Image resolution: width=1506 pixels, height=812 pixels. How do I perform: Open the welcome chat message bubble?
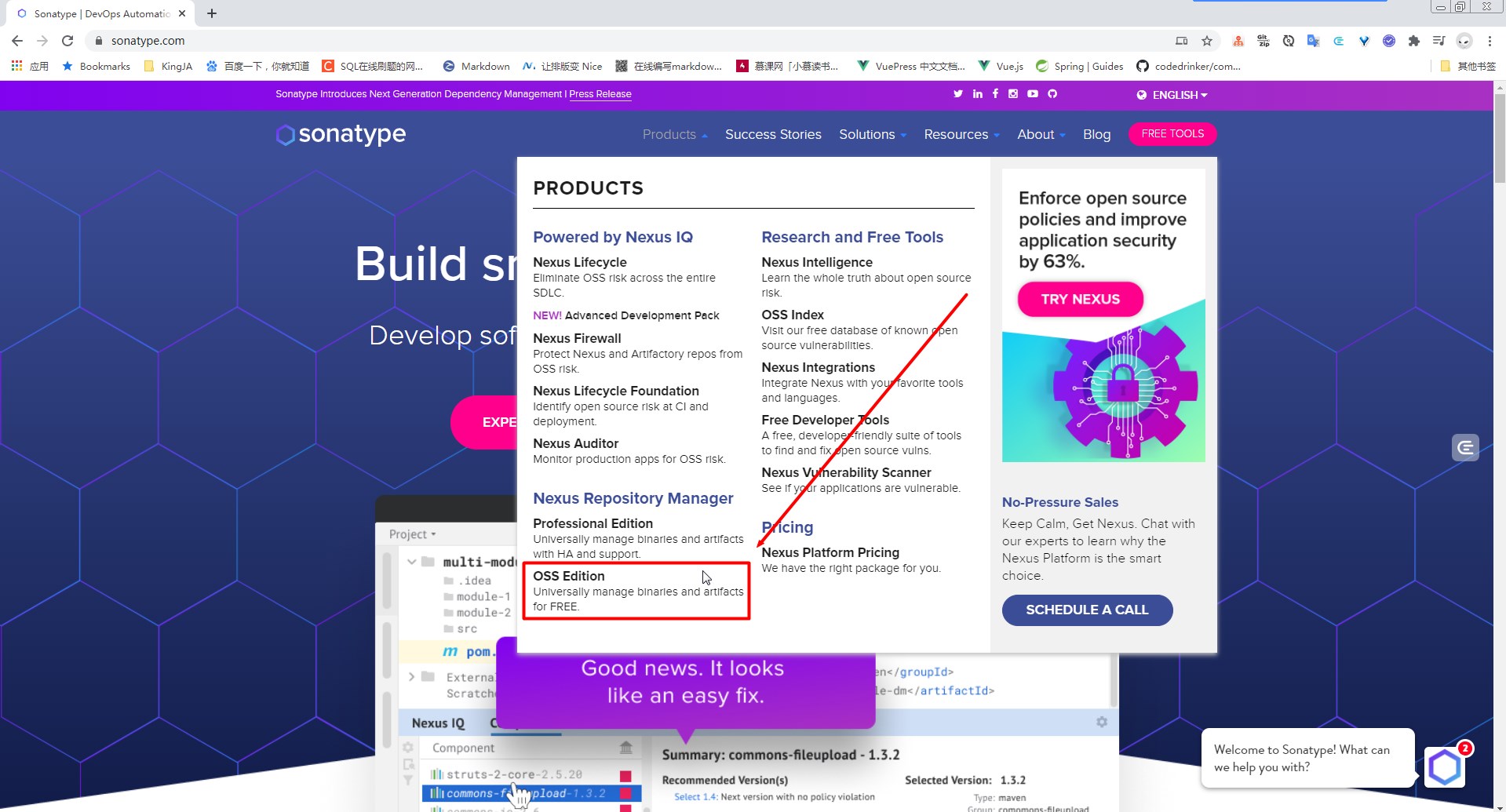click(x=1307, y=758)
